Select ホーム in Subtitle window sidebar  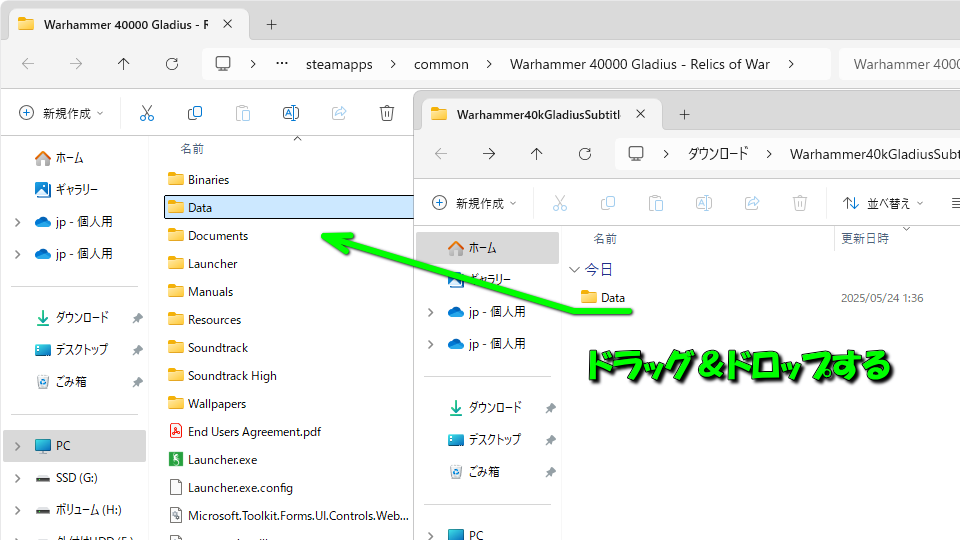pos(487,248)
